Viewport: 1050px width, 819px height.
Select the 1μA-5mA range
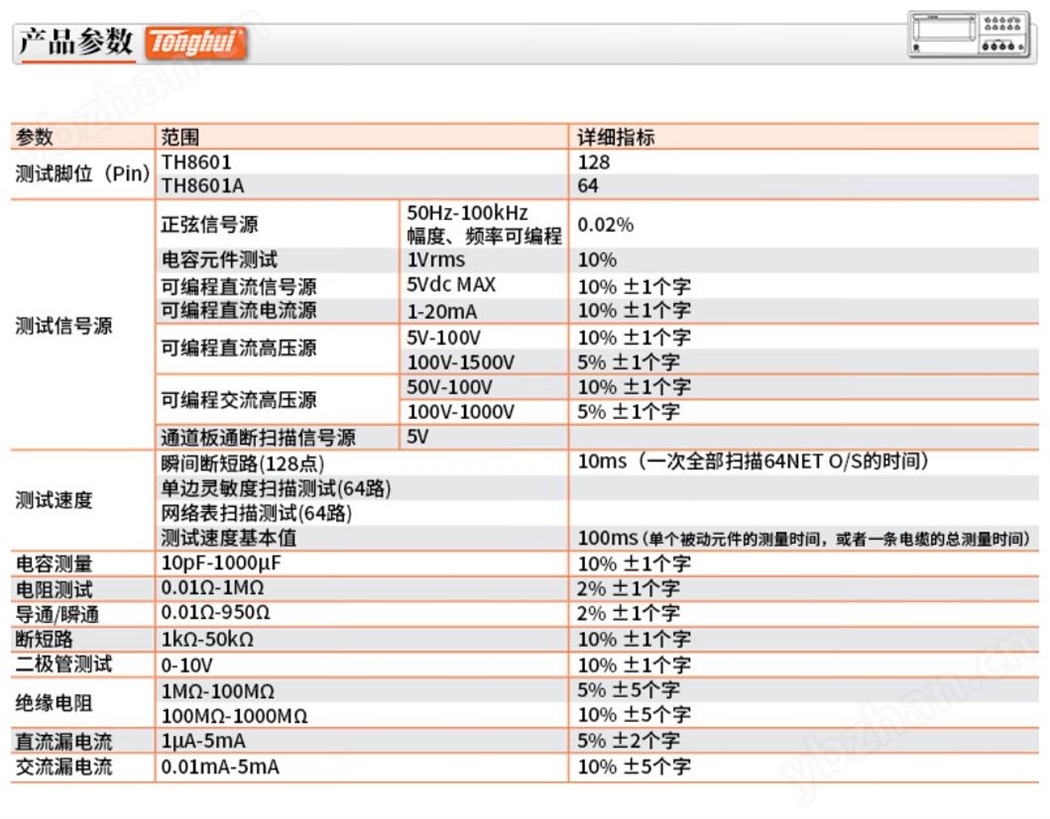point(203,741)
